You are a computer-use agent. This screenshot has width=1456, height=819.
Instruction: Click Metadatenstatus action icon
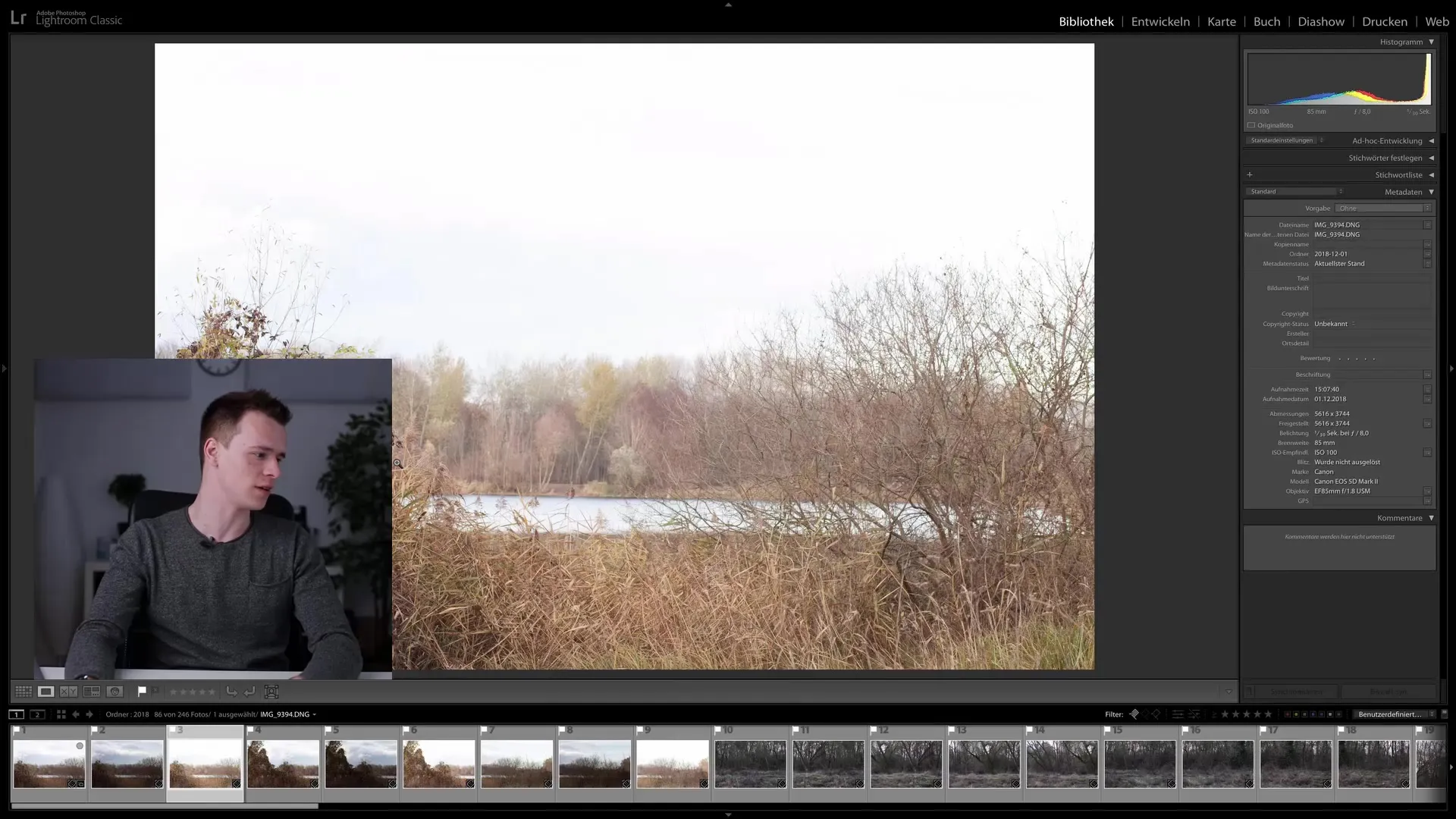1427,264
